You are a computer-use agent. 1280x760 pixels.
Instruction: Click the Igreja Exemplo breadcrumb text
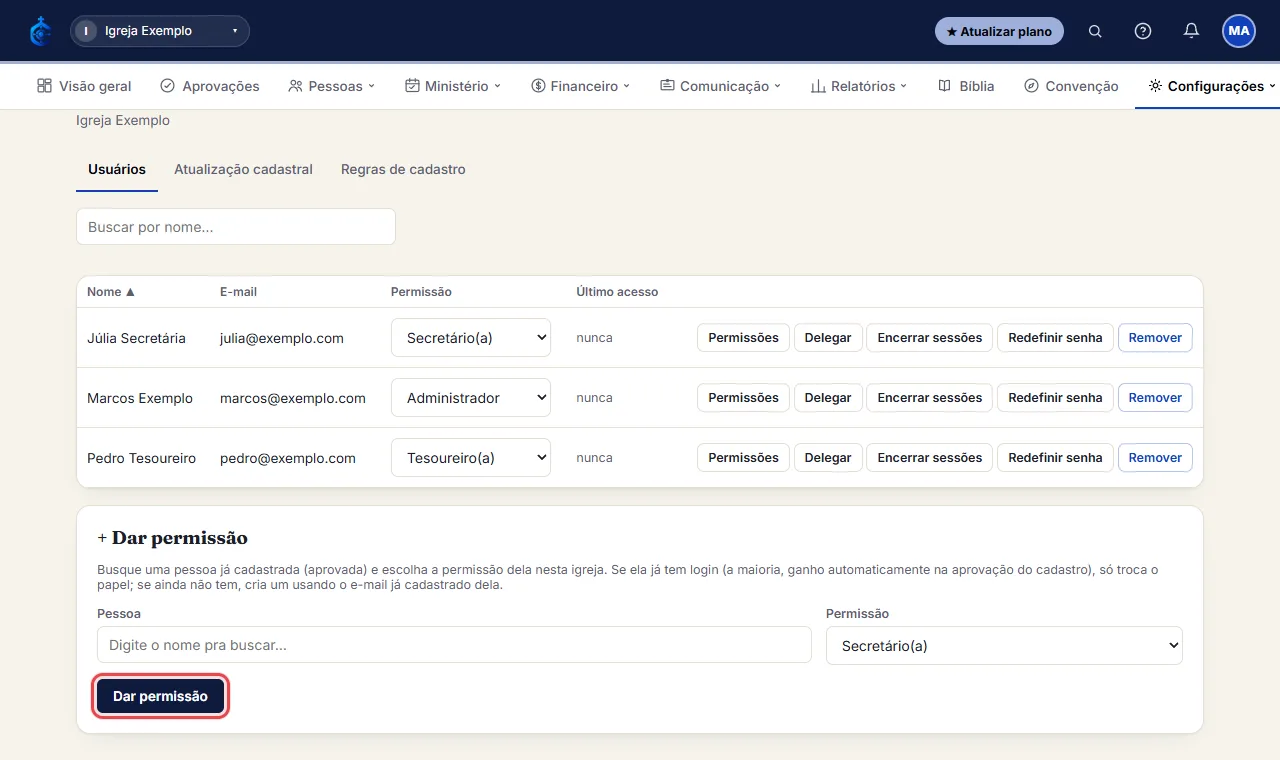pos(123,120)
